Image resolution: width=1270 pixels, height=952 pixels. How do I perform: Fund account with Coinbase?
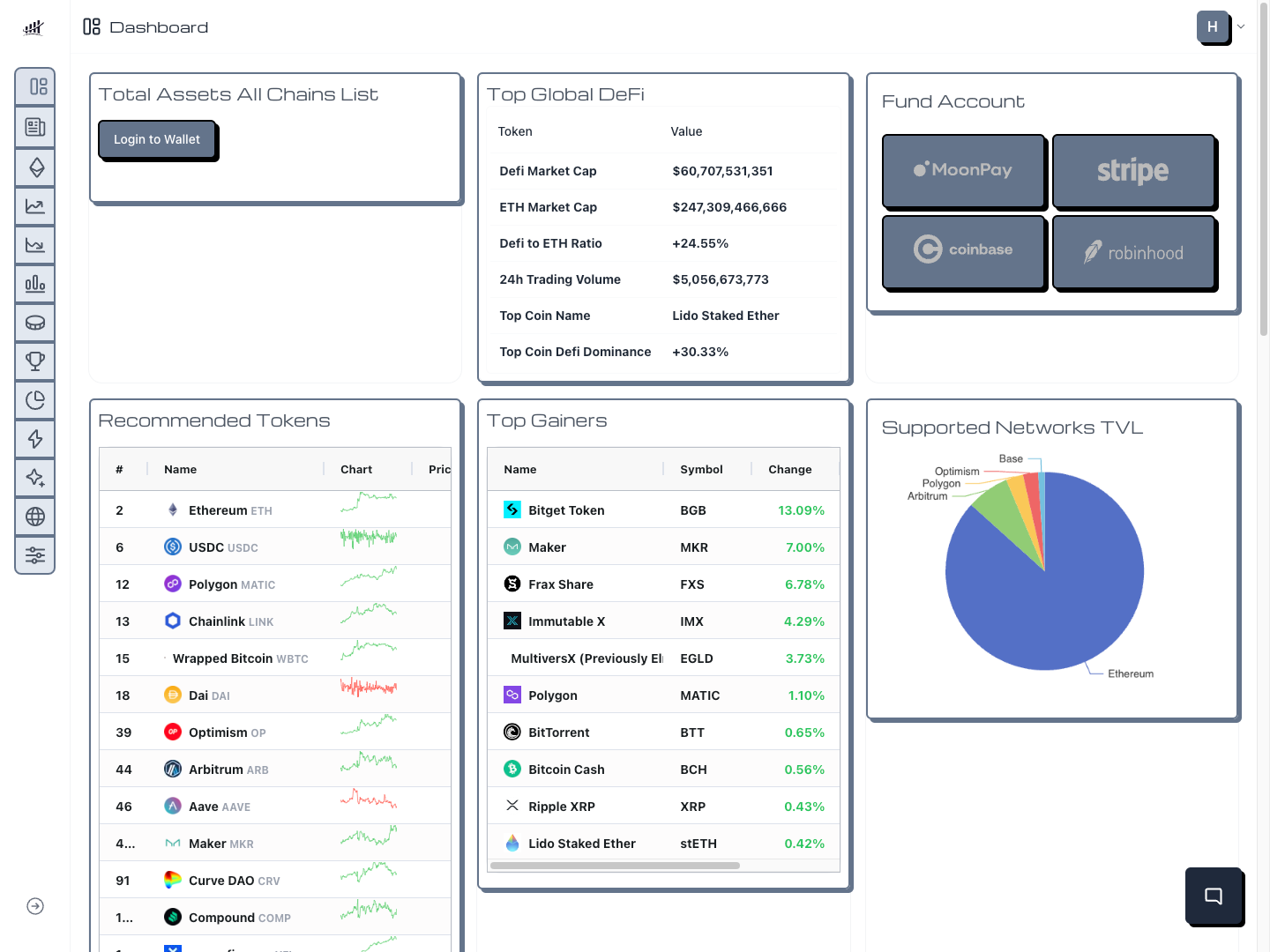tap(963, 251)
